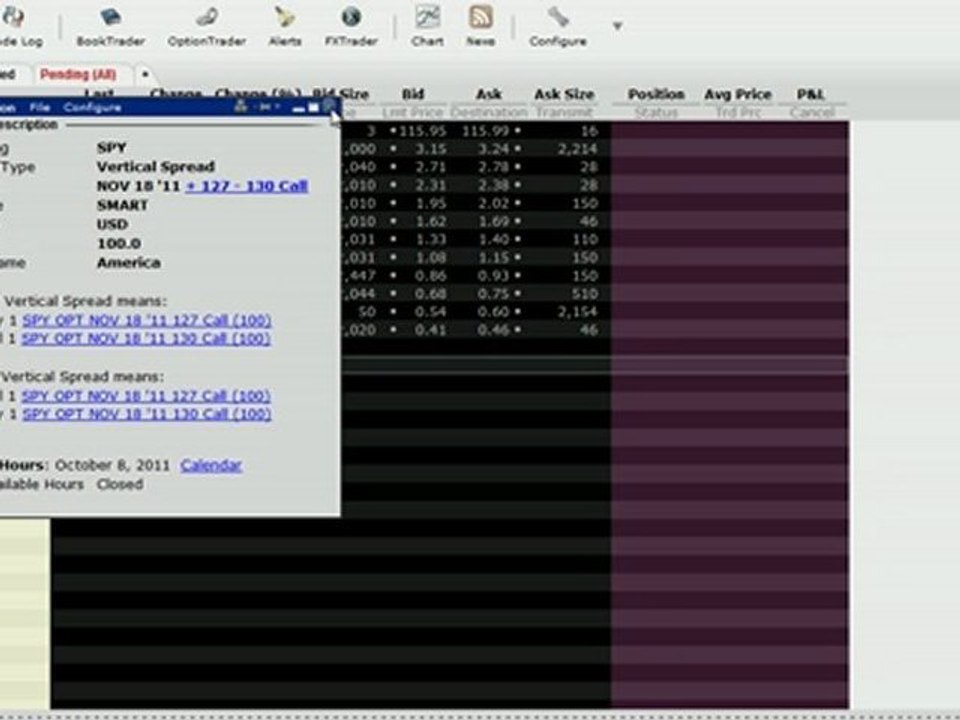960x720 pixels.
Task: Click the small add-tab button
Action: pos(145,74)
